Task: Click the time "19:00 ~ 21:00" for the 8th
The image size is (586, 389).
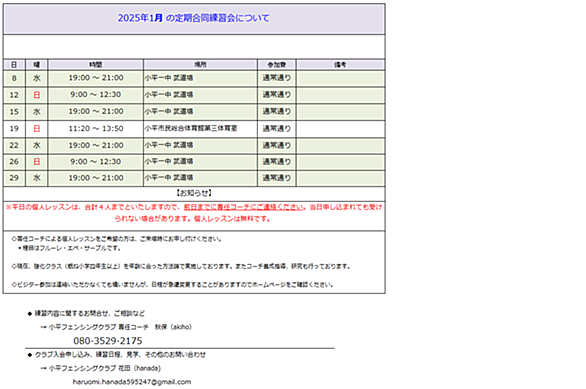Action: (x=96, y=78)
